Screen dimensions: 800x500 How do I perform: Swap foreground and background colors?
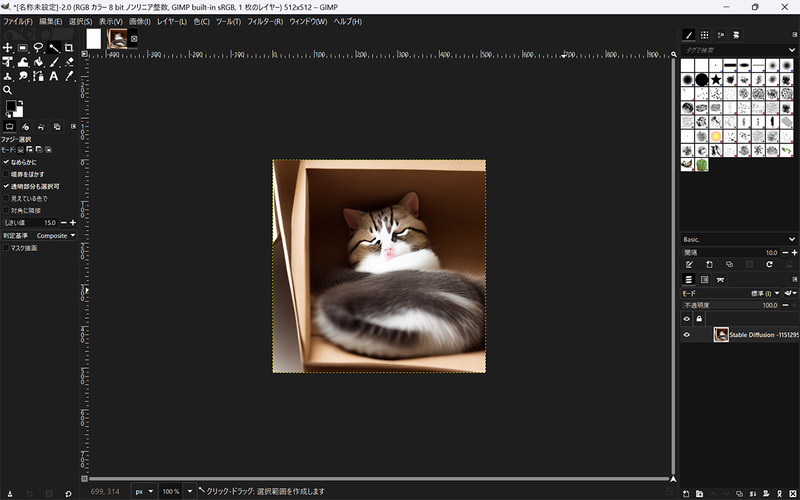click(x=20, y=103)
